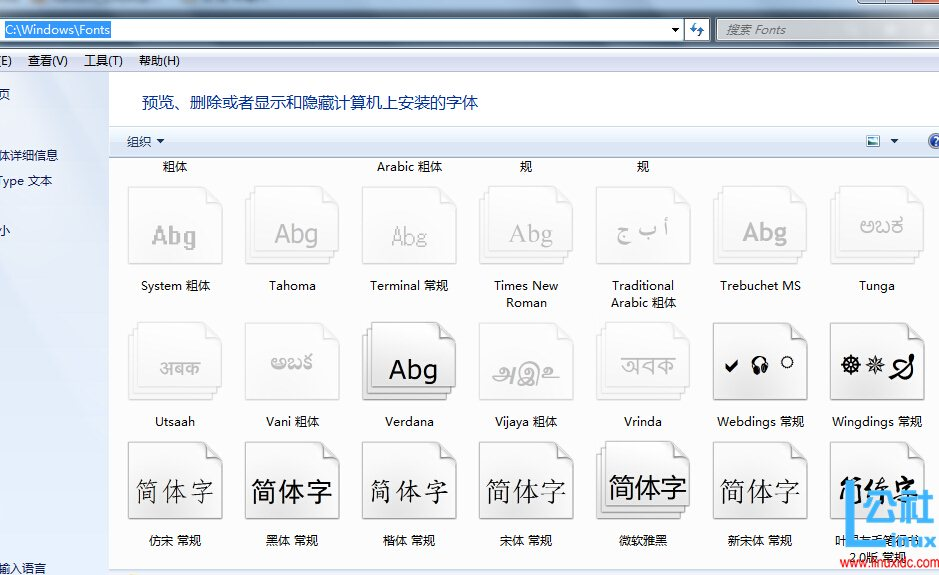Click the change view icon button
The image size is (939, 575).
click(x=873, y=142)
